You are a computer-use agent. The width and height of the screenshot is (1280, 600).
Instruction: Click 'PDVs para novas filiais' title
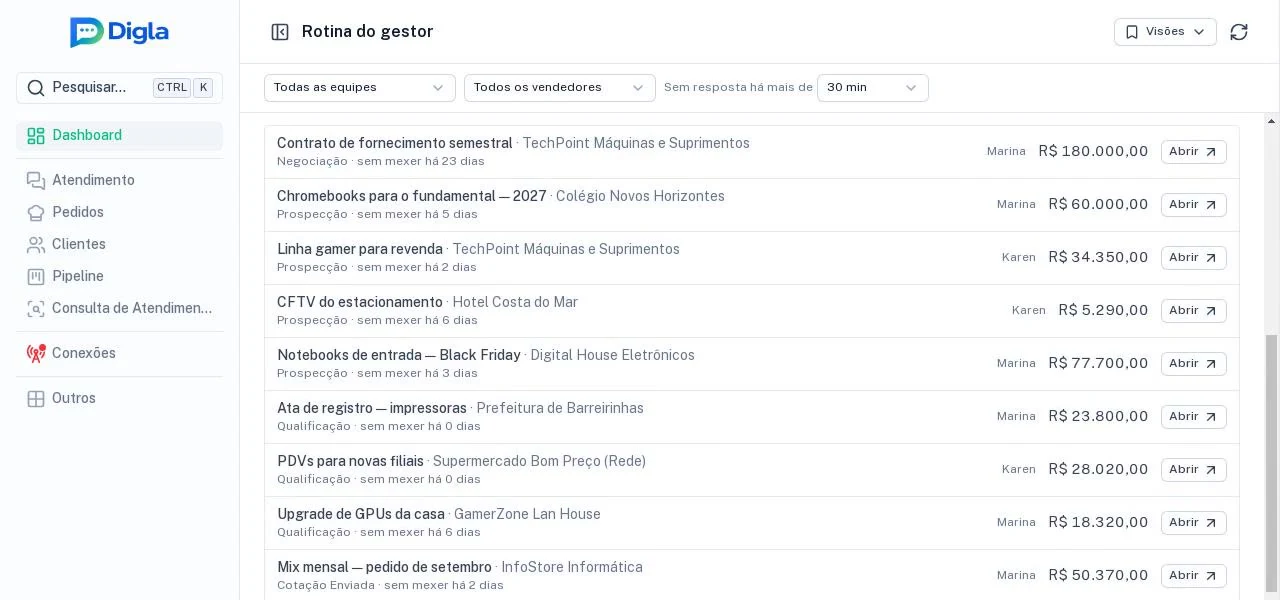[x=350, y=461]
